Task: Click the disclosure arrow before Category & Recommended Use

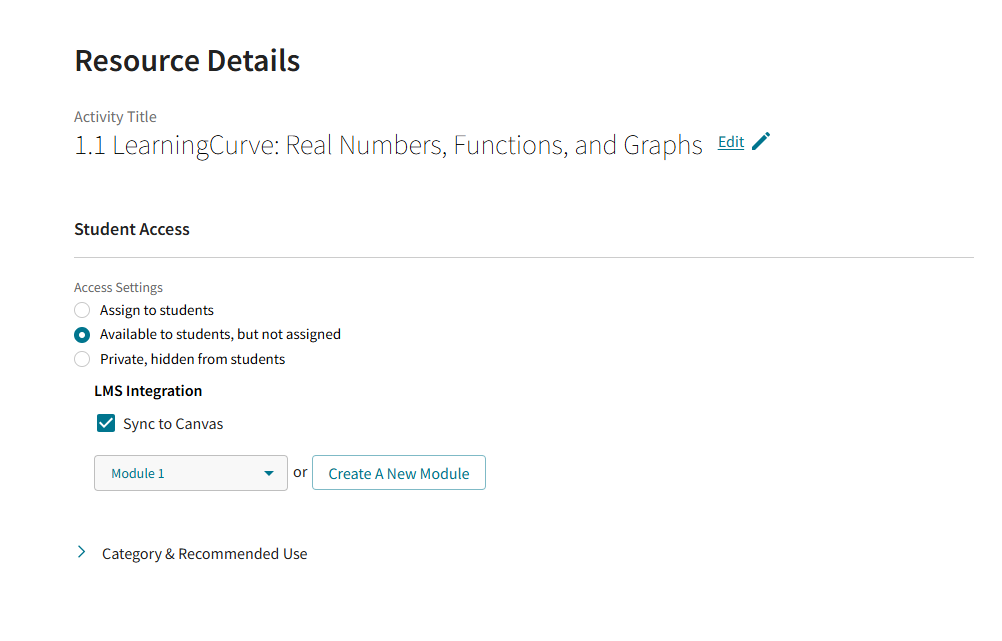Action: [x=81, y=551]
